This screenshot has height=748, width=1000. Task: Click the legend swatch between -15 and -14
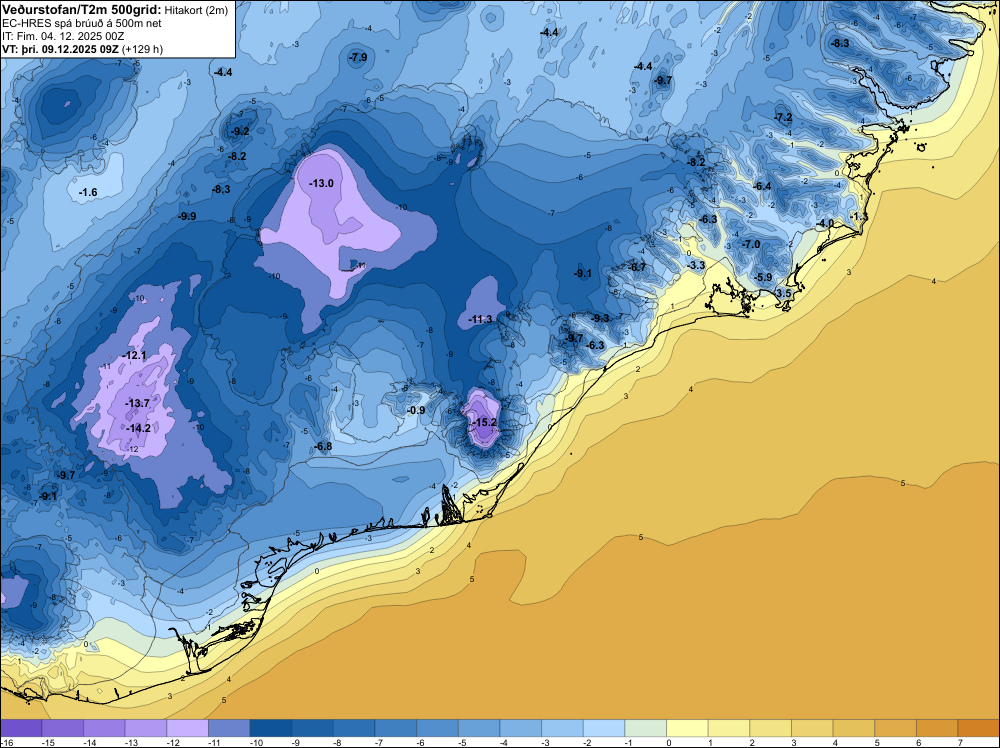pyautogui.click(x=63, y=728)
